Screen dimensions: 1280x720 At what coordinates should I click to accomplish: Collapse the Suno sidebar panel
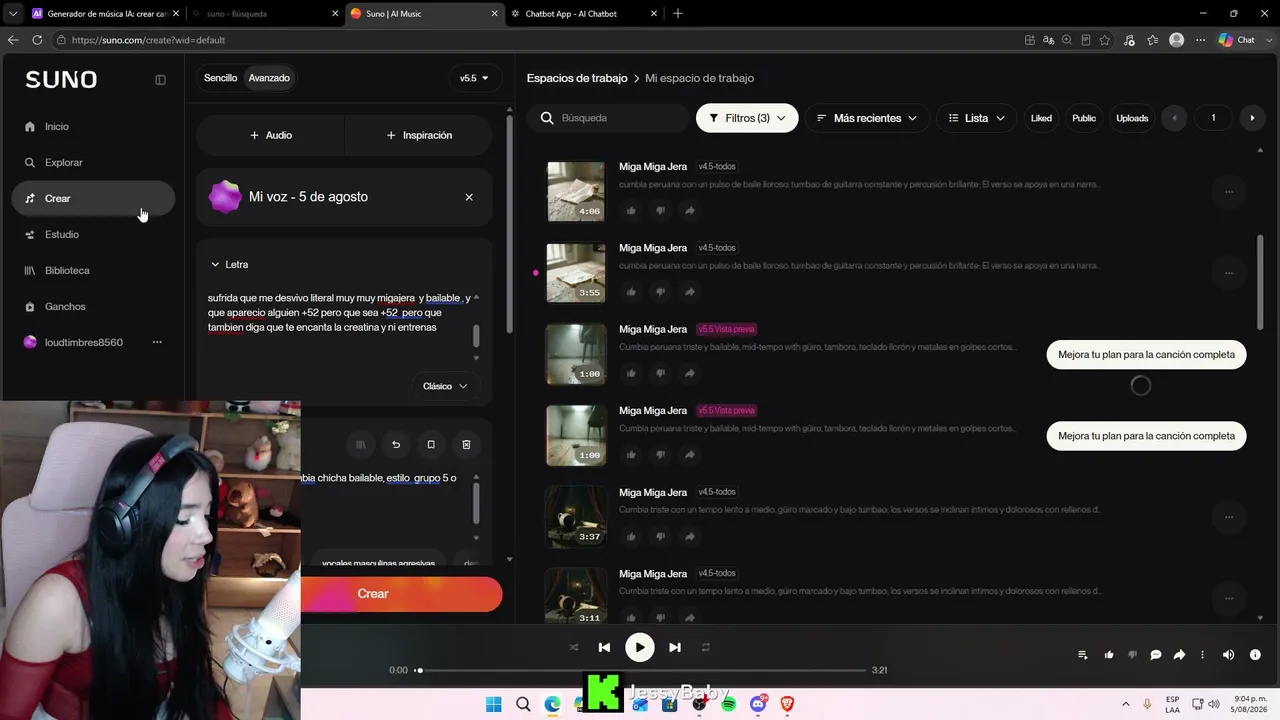160,80
